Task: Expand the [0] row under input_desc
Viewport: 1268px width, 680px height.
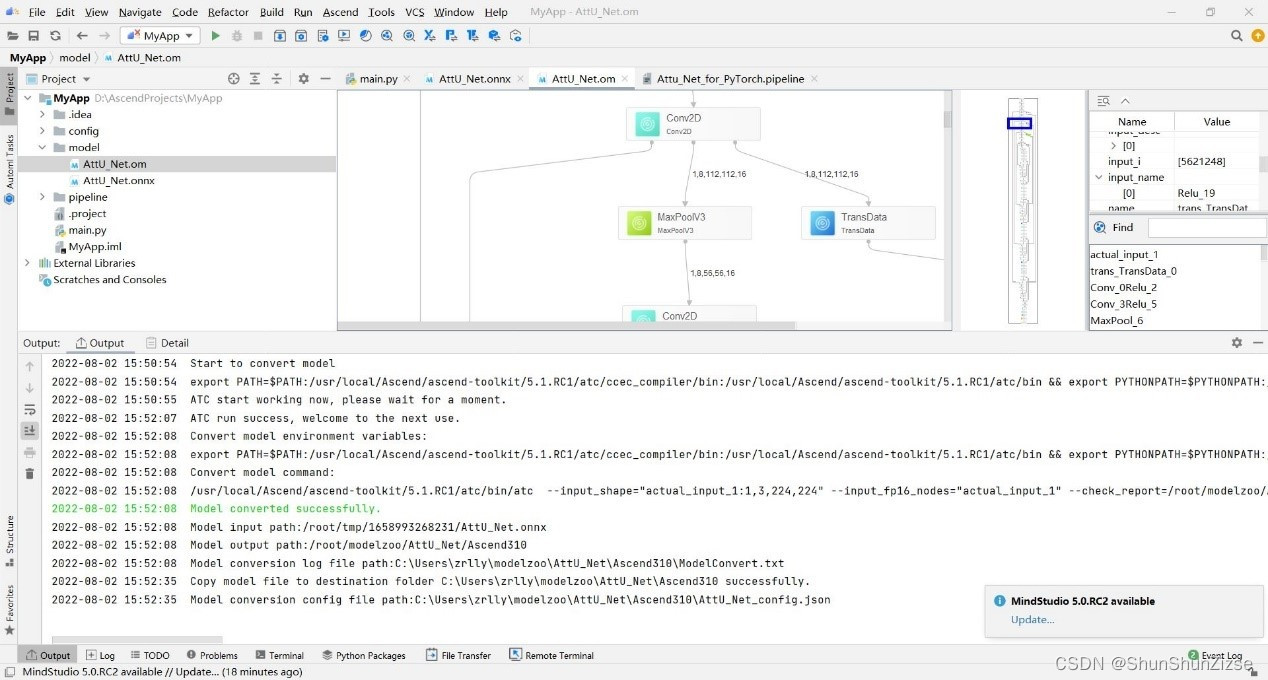Action: (x=1114, y=145)
